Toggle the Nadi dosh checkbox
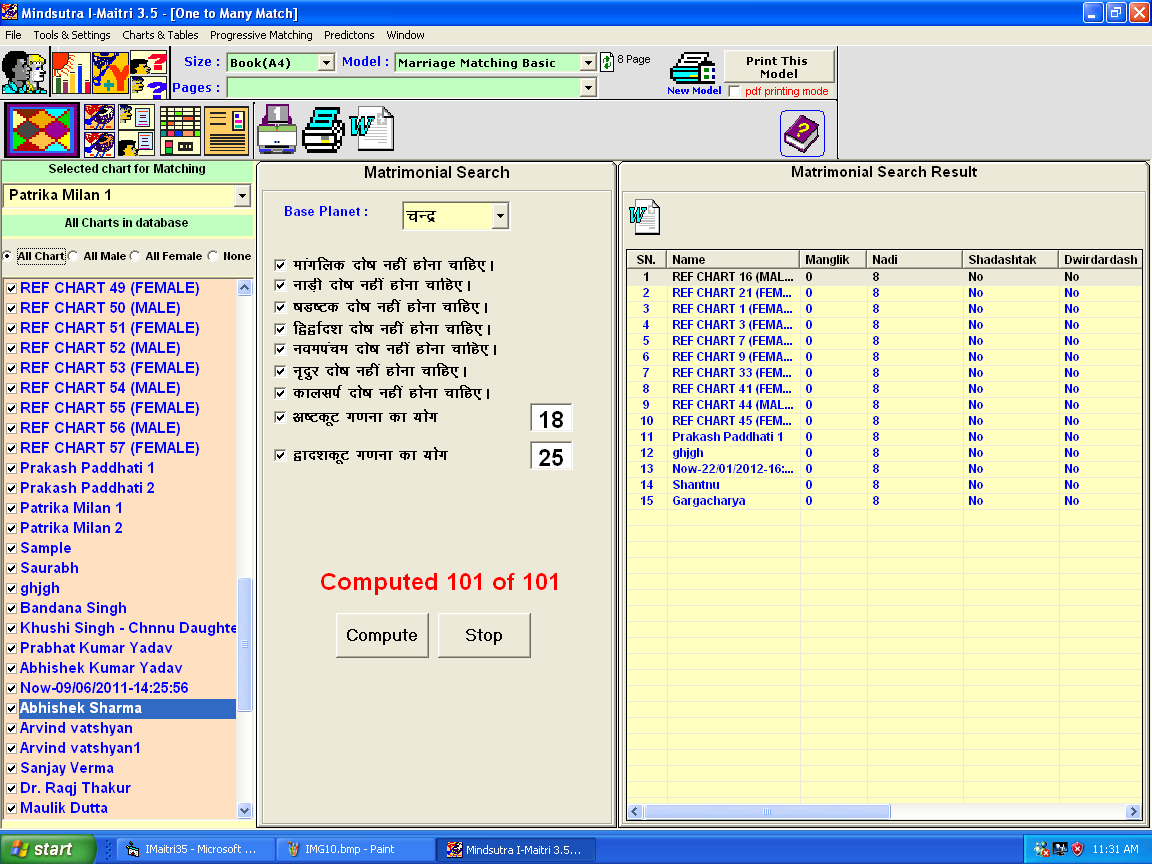 [x=280, y=285]
